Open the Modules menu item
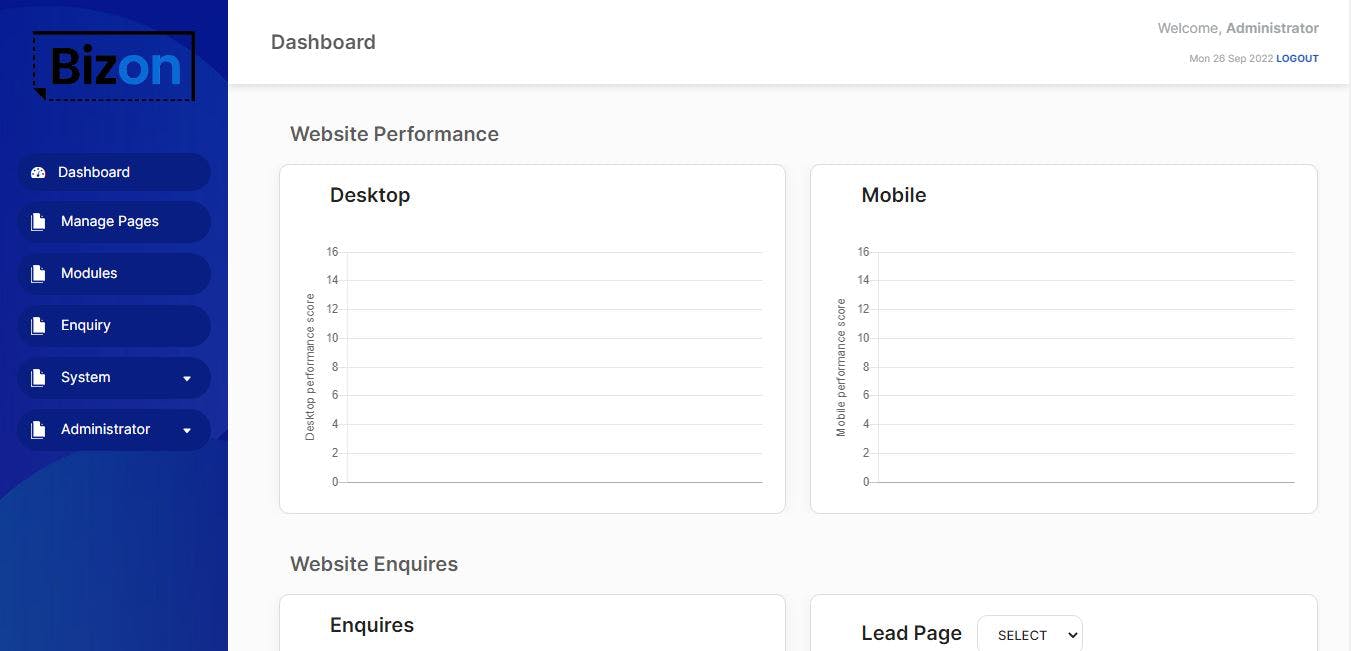 [x=89, y=273]
